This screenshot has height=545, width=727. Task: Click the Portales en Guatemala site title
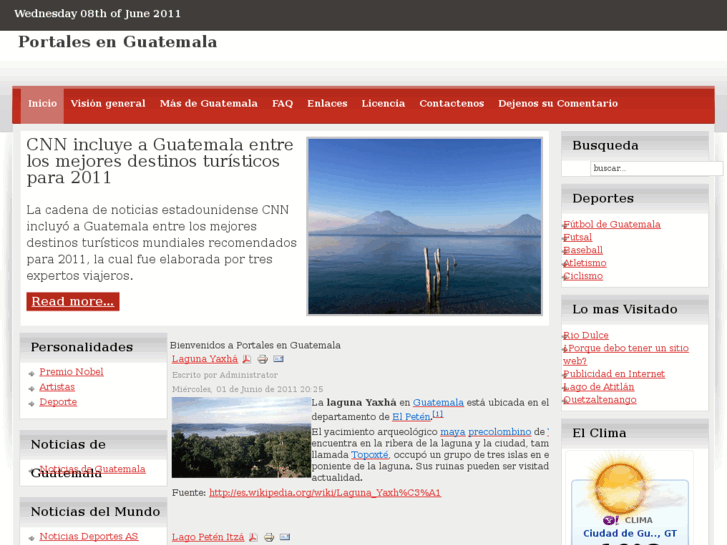pyautogui.click(x=117, y=42)
